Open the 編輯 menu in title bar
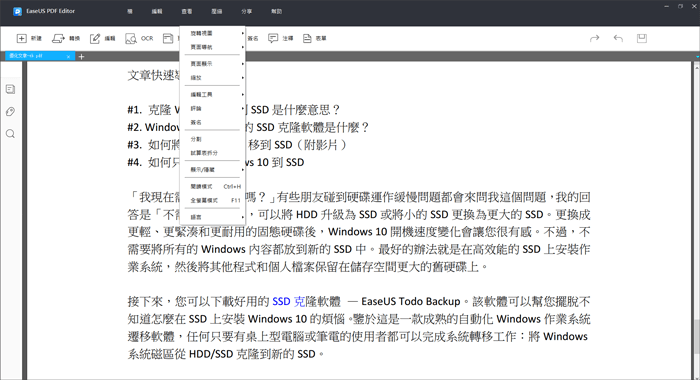Viewport: 700px width, 380px height. (x=157, y=11)
